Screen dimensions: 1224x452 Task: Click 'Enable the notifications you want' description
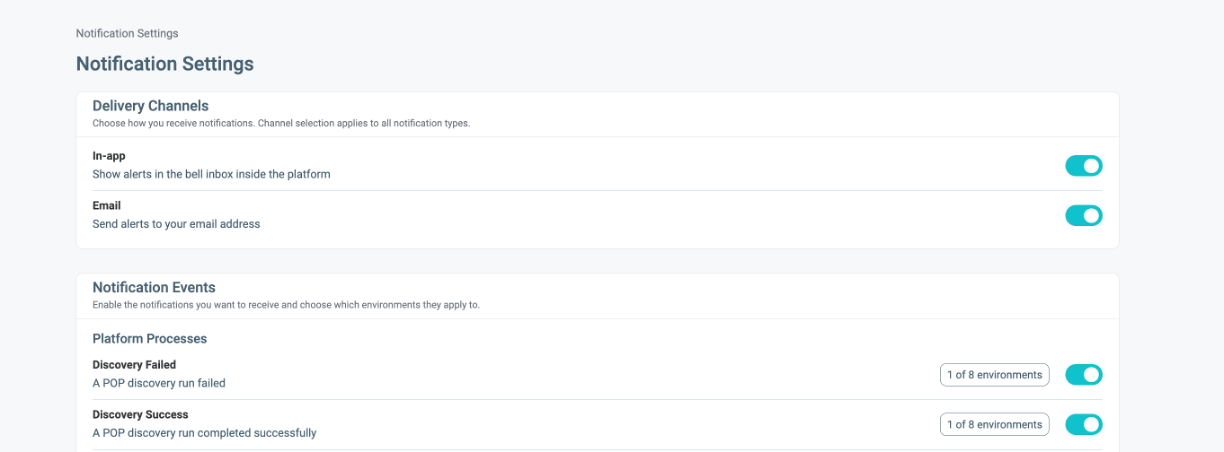click(286, 305)
